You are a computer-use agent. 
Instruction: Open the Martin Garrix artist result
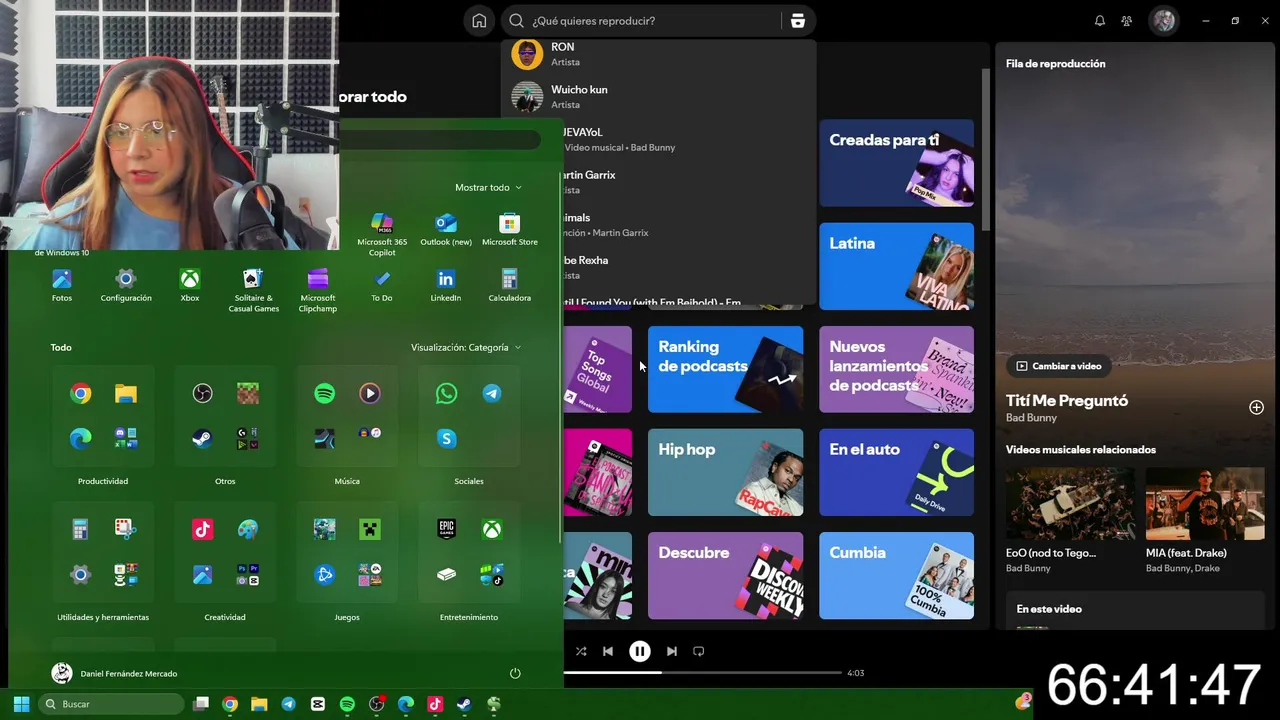[688, 182]
